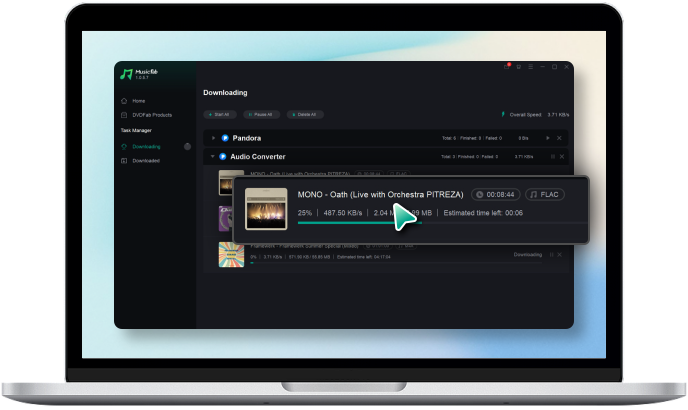Click the Overall Speed lightning icon
Image resolution: width=688 pixels, height=410 pixels.
click(x=503, y=115)
